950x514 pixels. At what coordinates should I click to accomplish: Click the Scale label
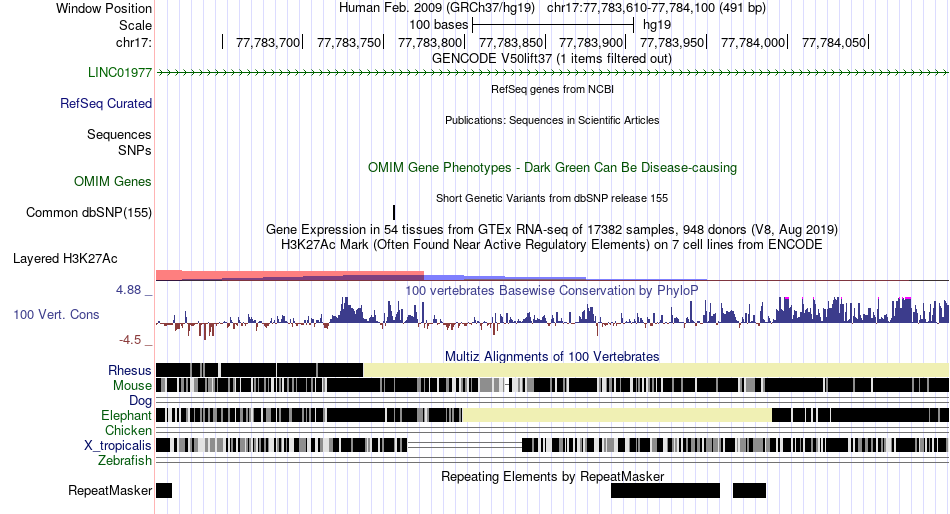[136, 25]
